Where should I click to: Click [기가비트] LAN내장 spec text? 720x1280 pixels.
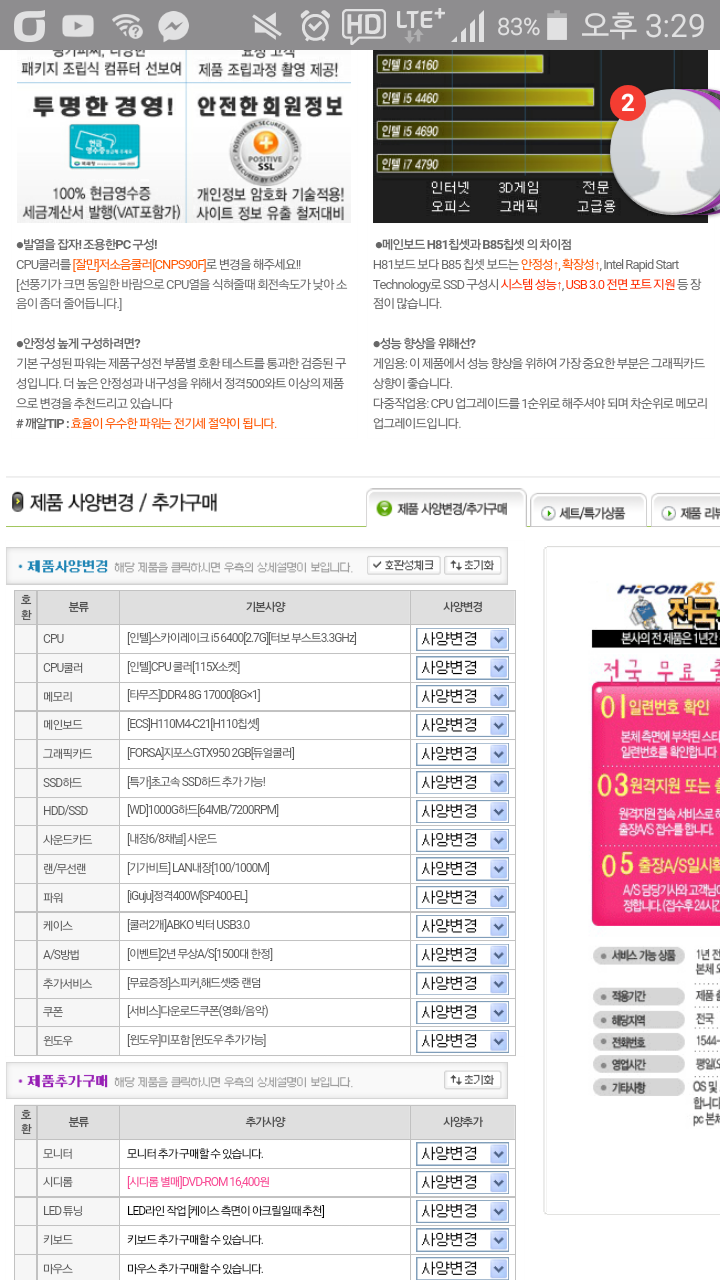click(x=197, y=869)
